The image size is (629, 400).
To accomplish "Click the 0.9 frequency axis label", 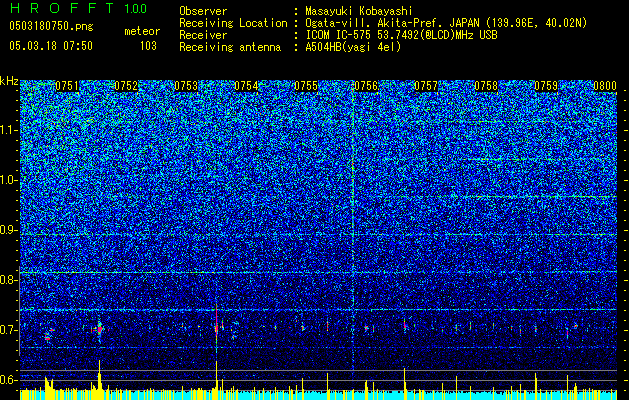I will (x=9, y=230).
